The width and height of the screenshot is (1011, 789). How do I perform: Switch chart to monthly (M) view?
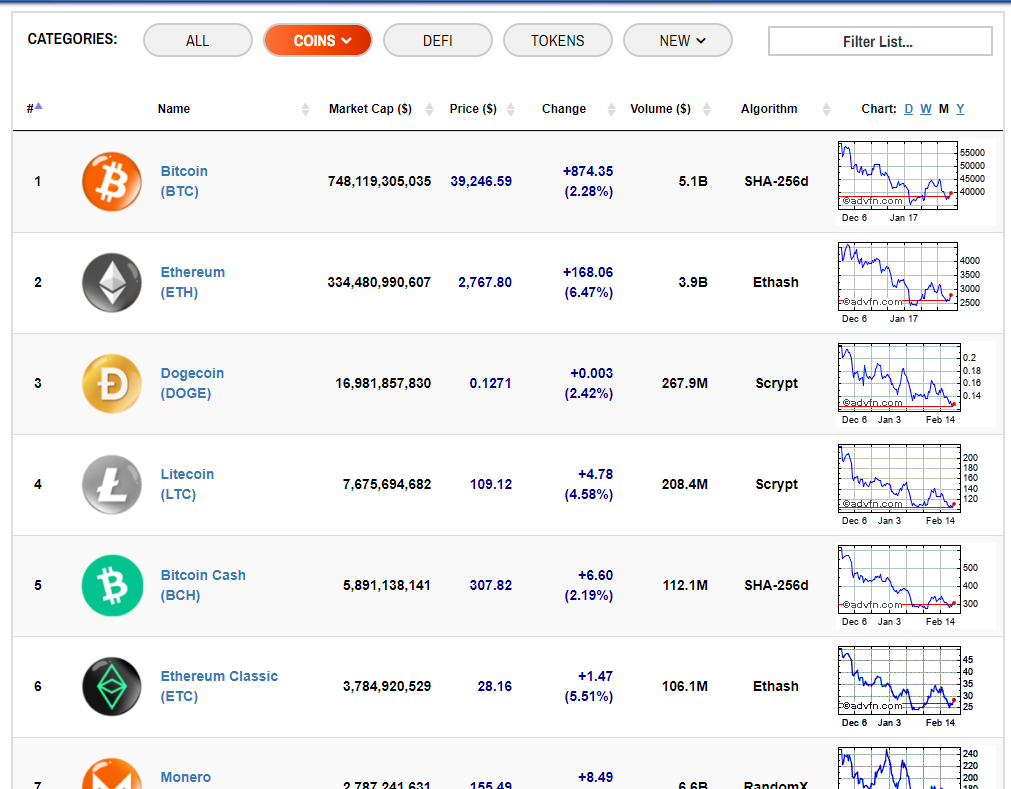[944, 109]
